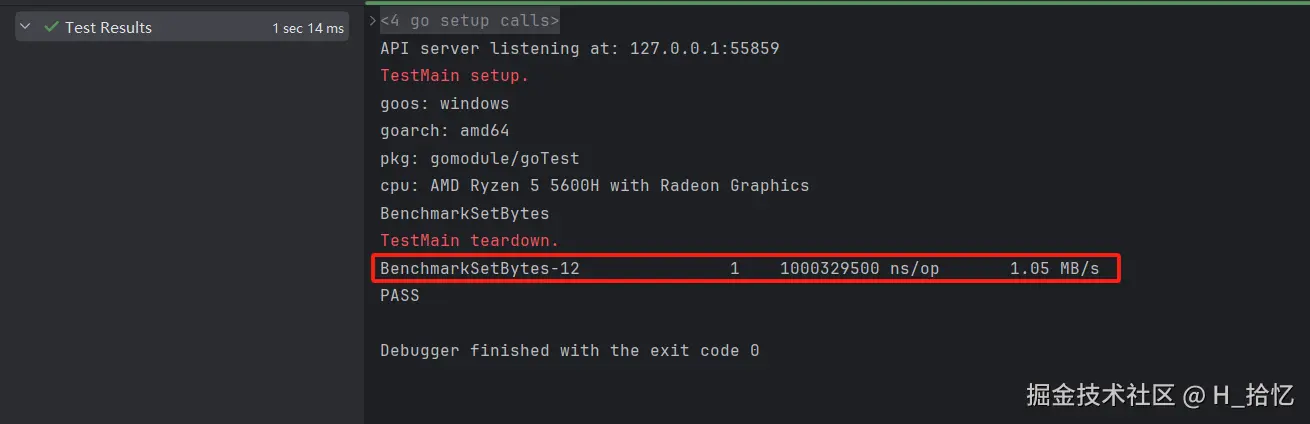Image resolution: width=1310 pixels, height=424 pixels.
Task: Click the 1000329500 ns/op value
Action: pyautogui.click(x=843, y=268)
